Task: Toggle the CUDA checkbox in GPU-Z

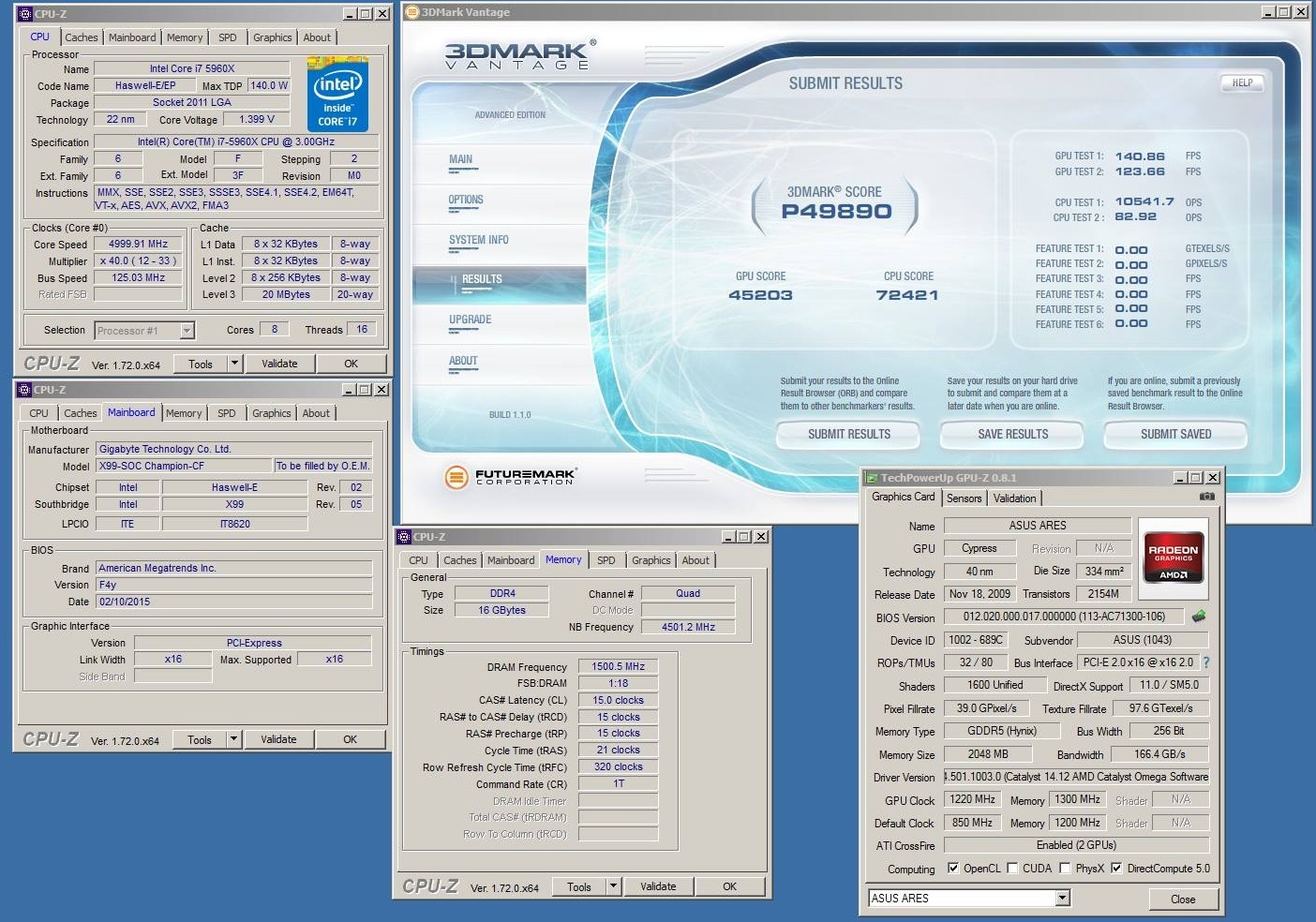Action: pos(1012,869)
